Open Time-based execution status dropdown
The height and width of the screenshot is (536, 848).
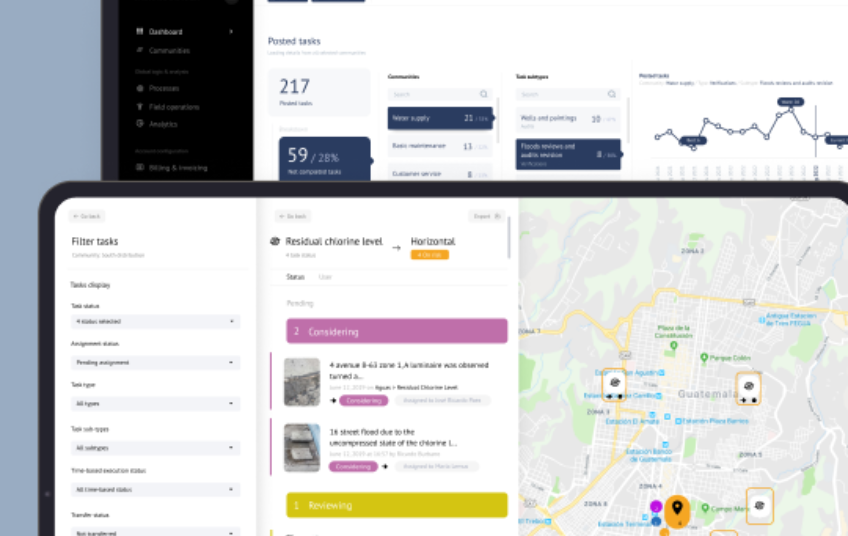(155, 490)
